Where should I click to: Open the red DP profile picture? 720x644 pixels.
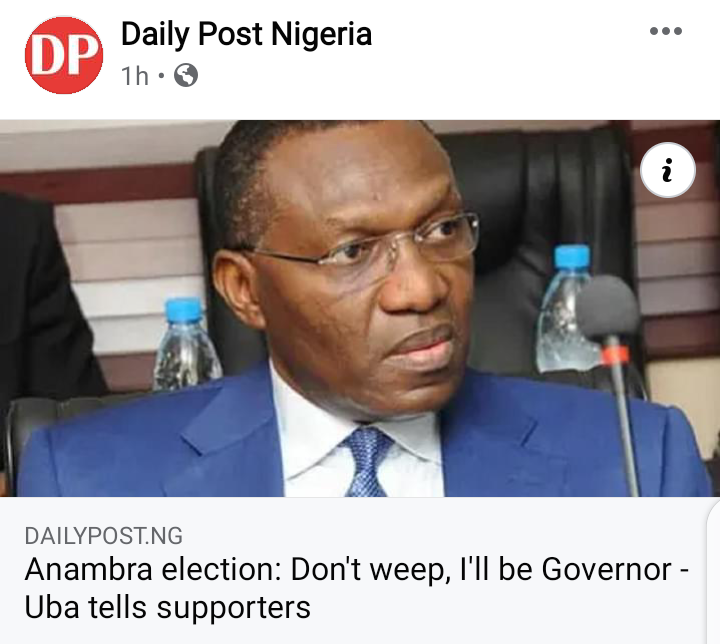[64, 55]
